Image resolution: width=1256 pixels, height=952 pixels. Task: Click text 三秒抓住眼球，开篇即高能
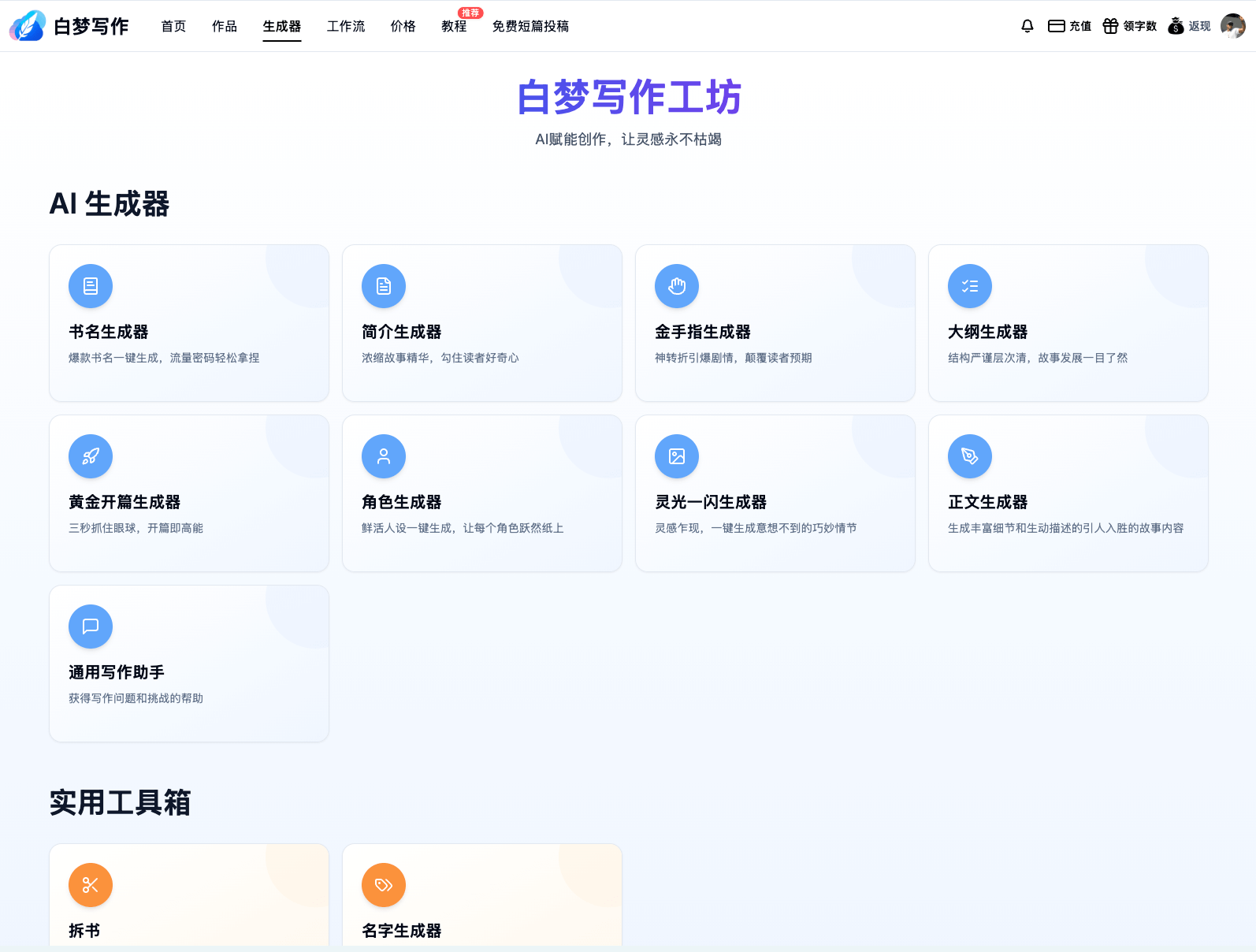point(136,528)
